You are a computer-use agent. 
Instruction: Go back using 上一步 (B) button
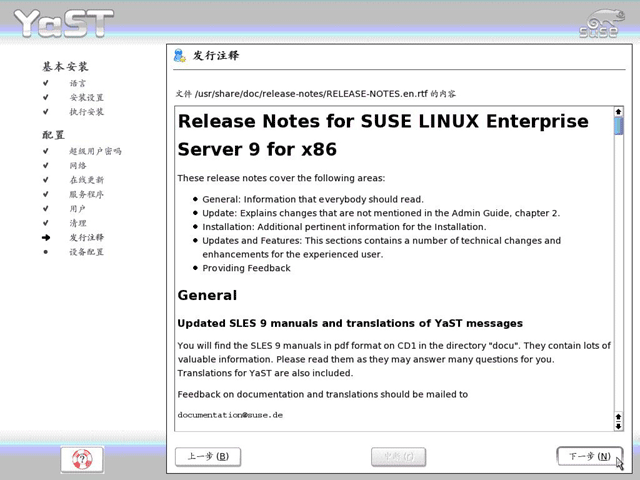[208, 456]
